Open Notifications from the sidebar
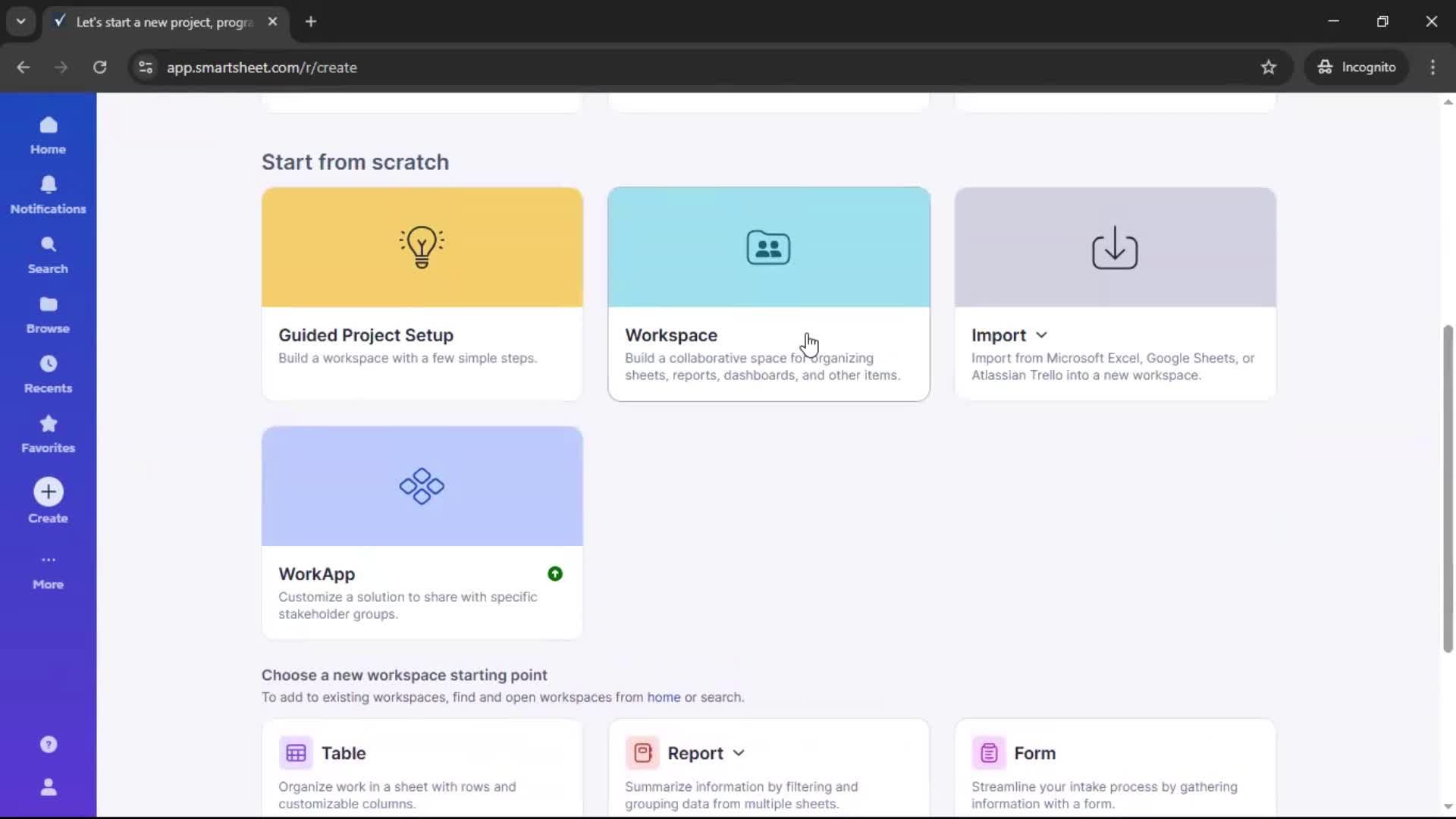1456x819 pixels. [48, 194]
